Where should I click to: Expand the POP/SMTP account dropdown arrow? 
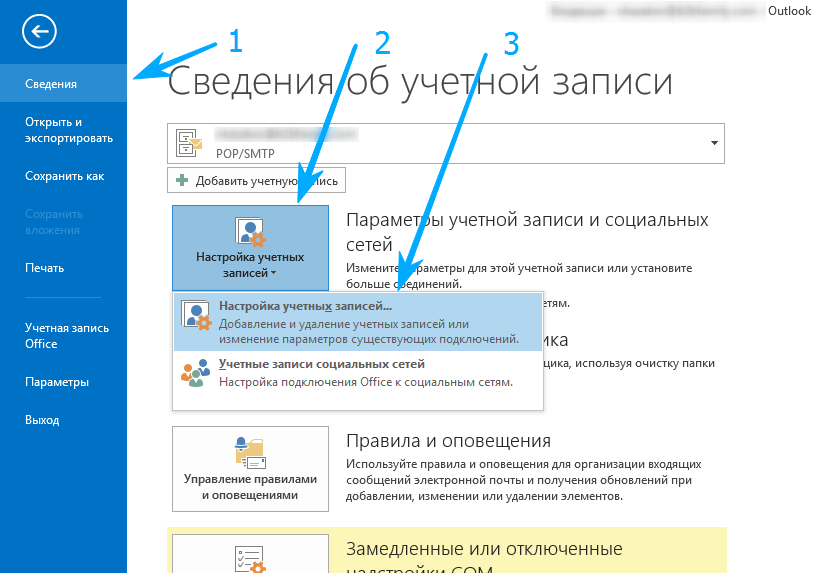714,143
